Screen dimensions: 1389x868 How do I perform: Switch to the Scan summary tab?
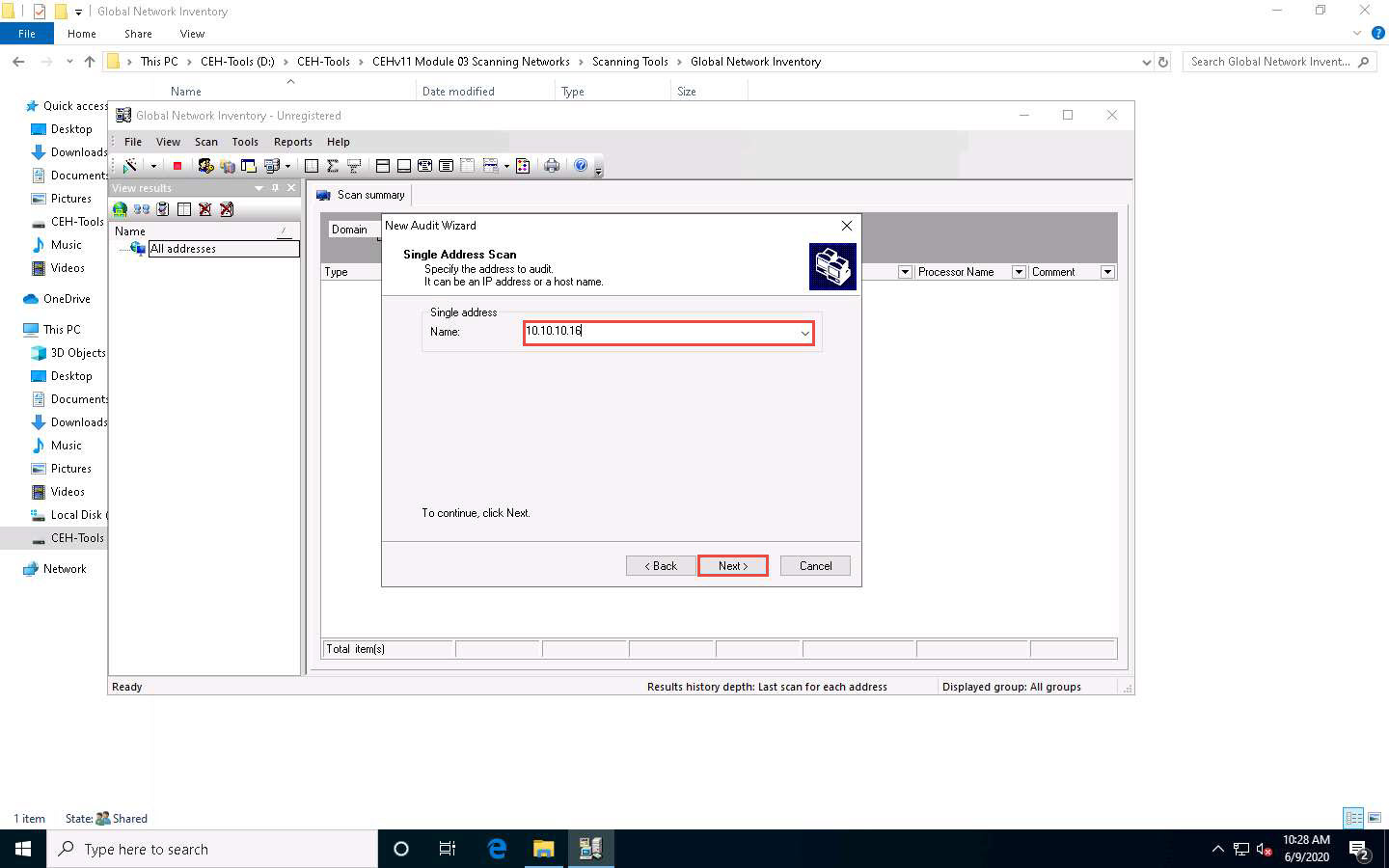click(x=361, y=195)
